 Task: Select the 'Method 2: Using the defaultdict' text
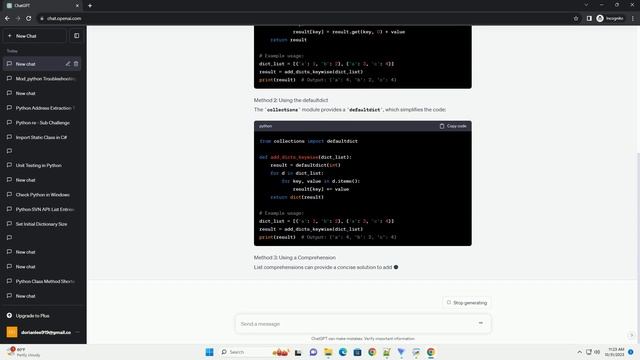click(x=291, y=100)
